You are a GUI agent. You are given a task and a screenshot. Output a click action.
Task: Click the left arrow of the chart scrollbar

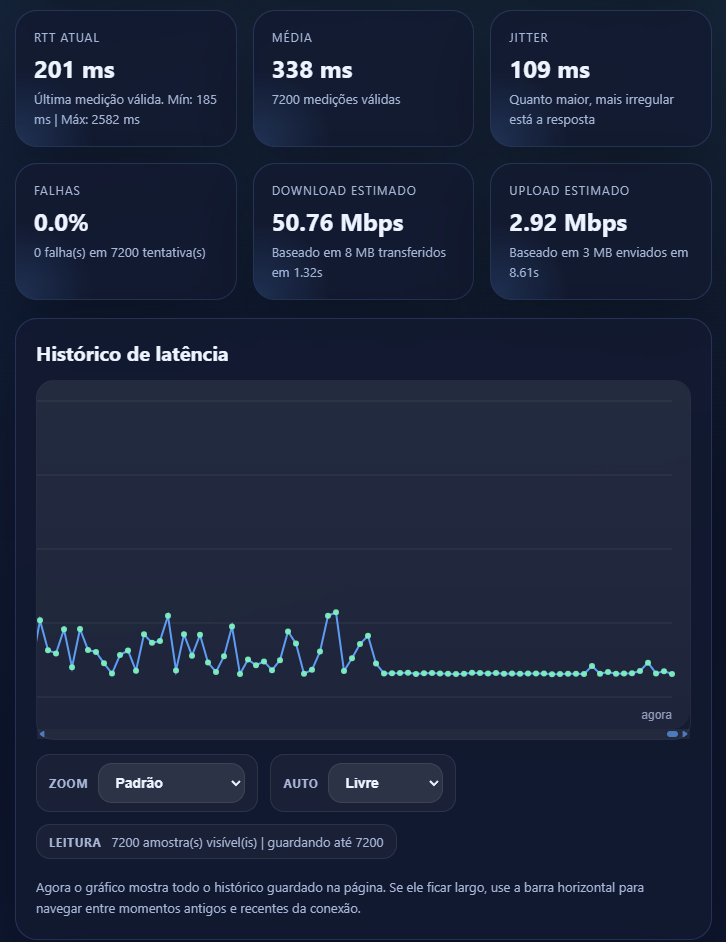(41, 733)
